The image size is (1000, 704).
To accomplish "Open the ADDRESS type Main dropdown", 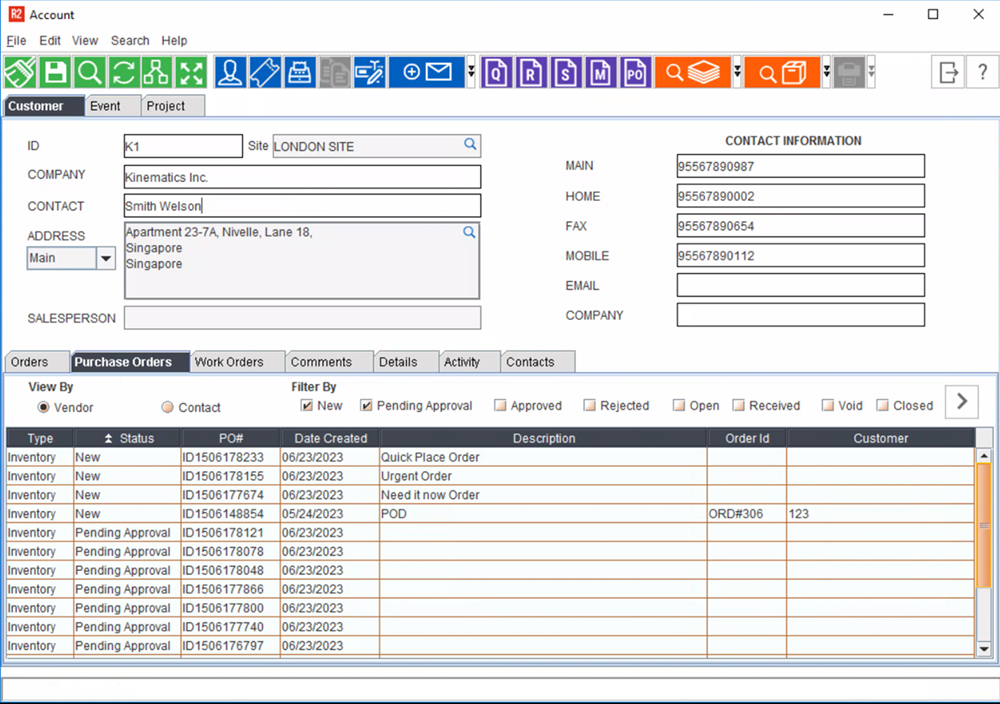I will tap(106, 258).
